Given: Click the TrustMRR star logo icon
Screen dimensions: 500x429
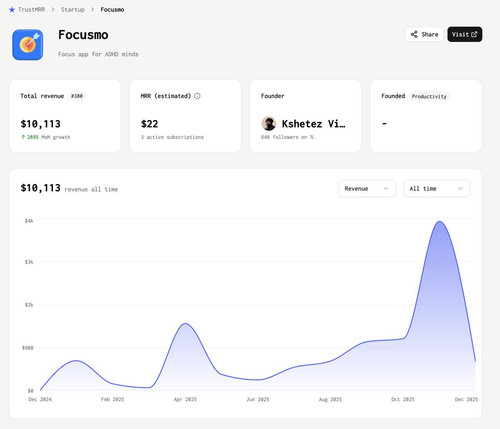Looking at the screenshot, I should click(12, 10).
